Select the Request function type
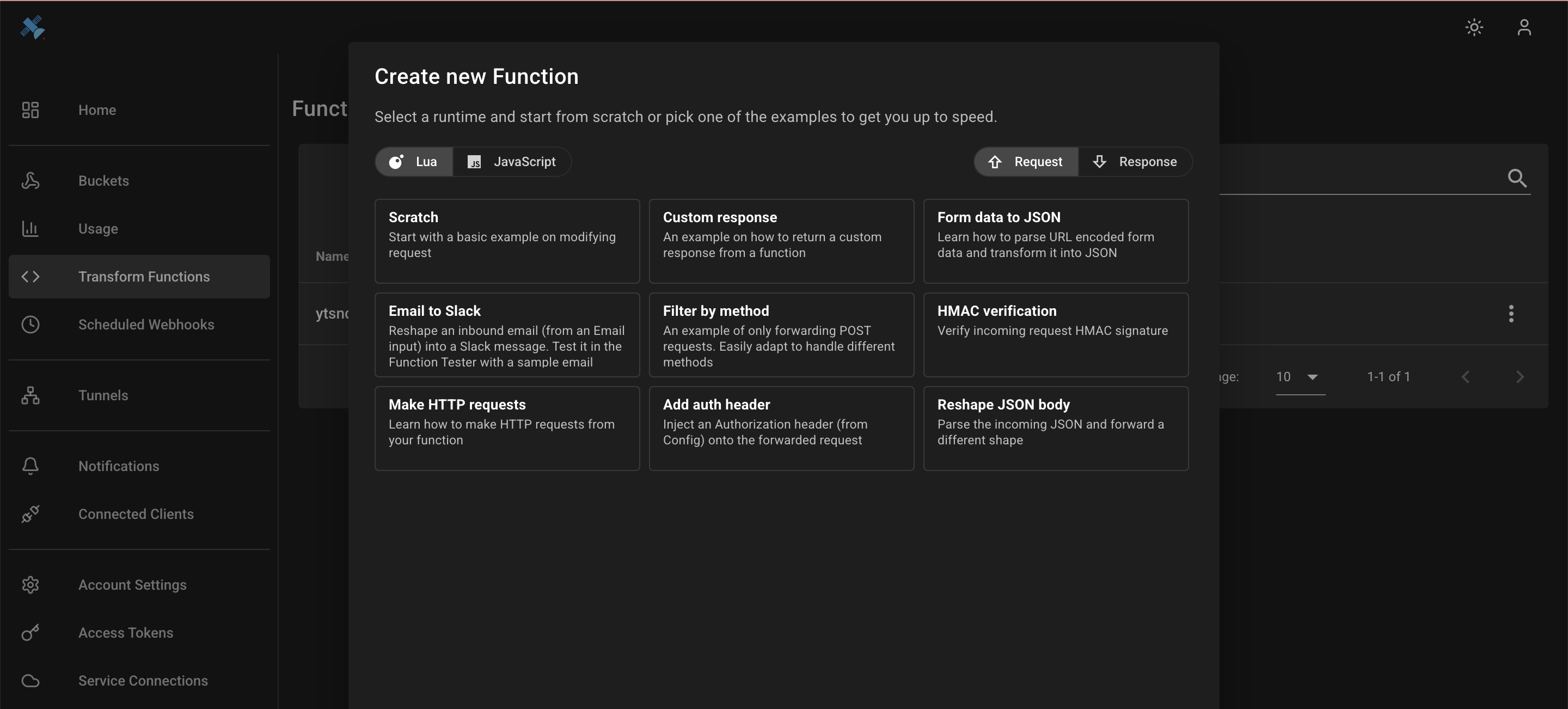 tap(1026, 161)
